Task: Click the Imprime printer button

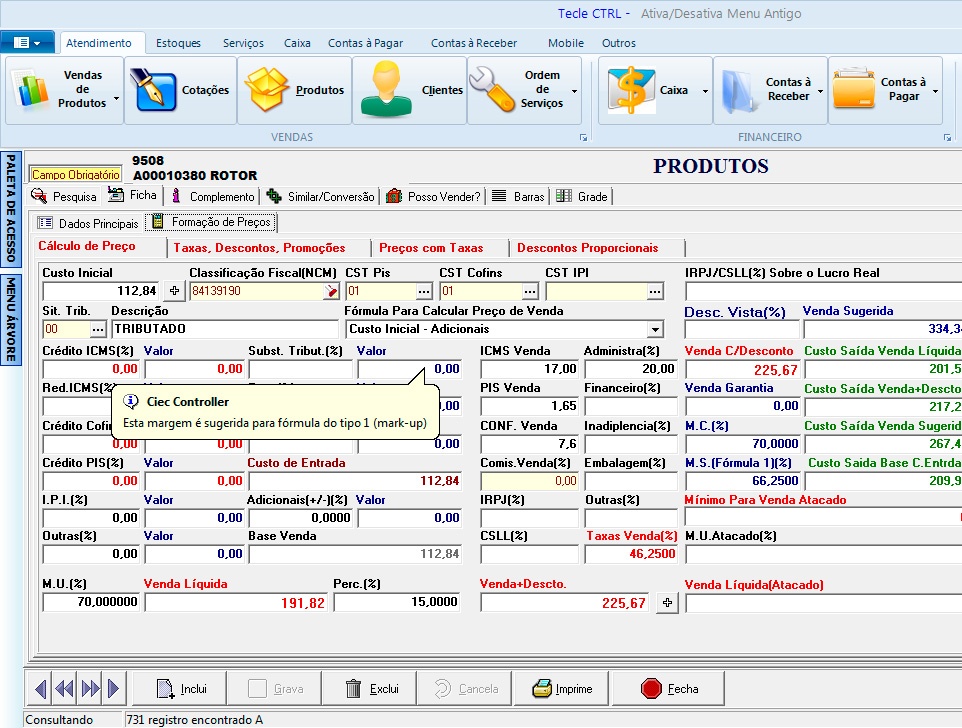Action: pyautogui.click(x=562, y=688)
